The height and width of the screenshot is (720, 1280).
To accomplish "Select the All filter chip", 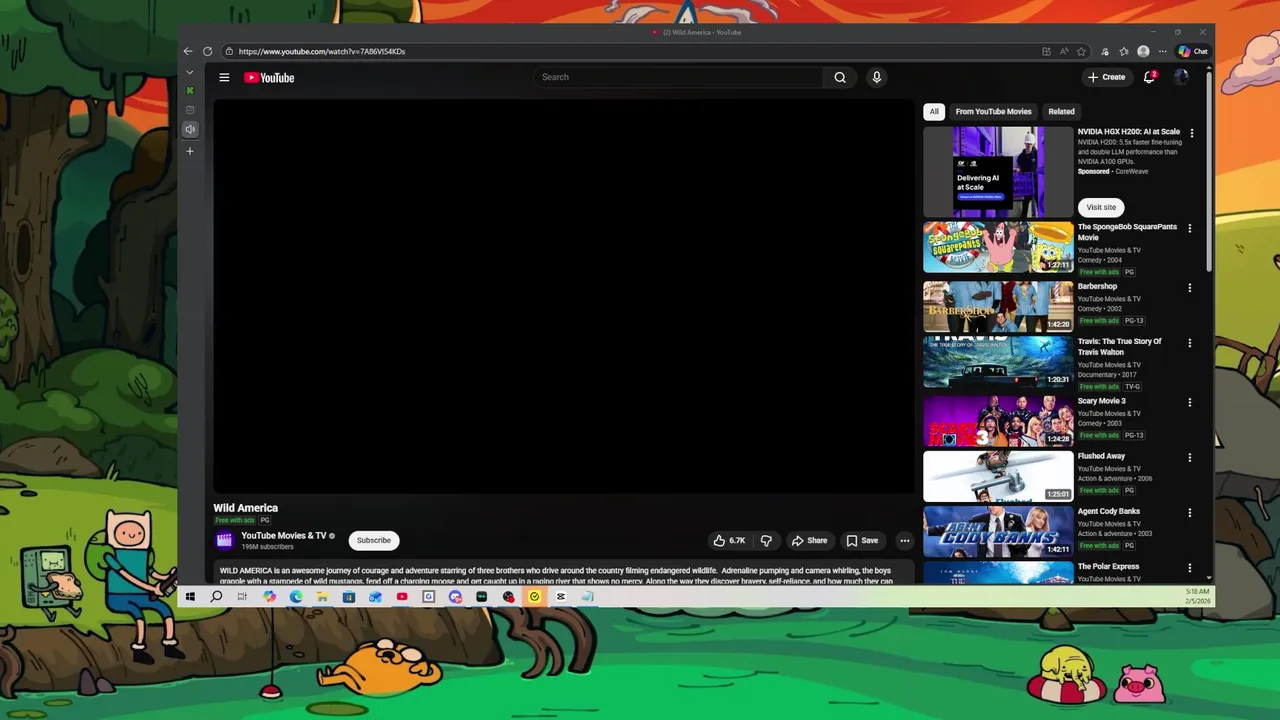I will click(934, 111).
